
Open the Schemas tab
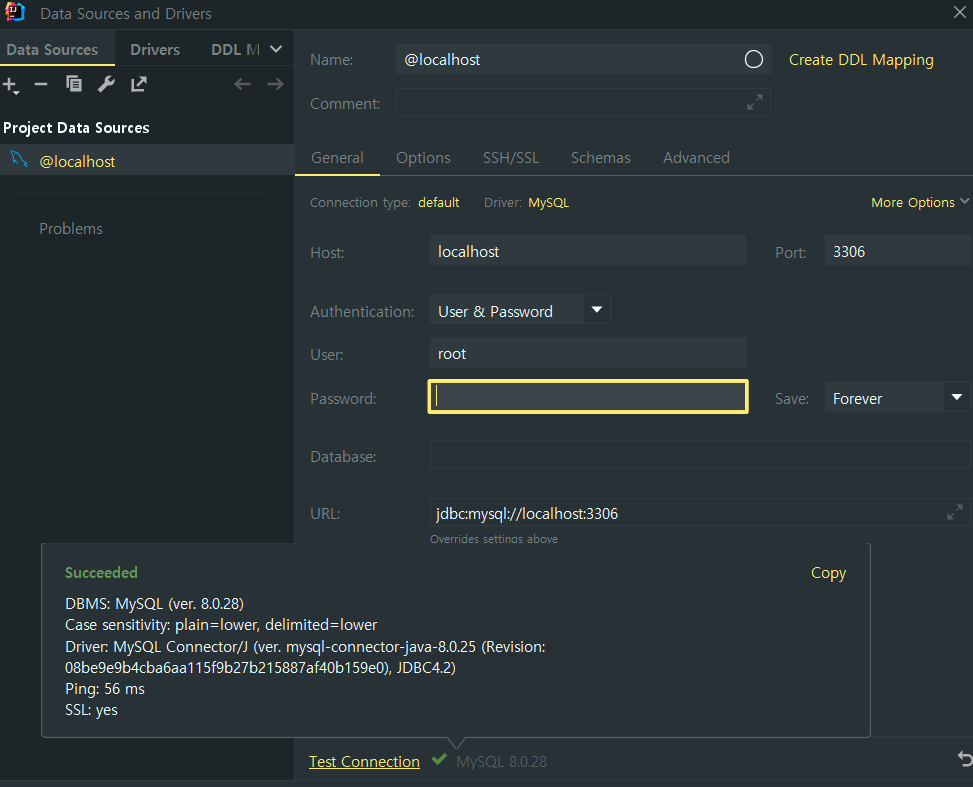pyautogui.click(x=600, y=158)
